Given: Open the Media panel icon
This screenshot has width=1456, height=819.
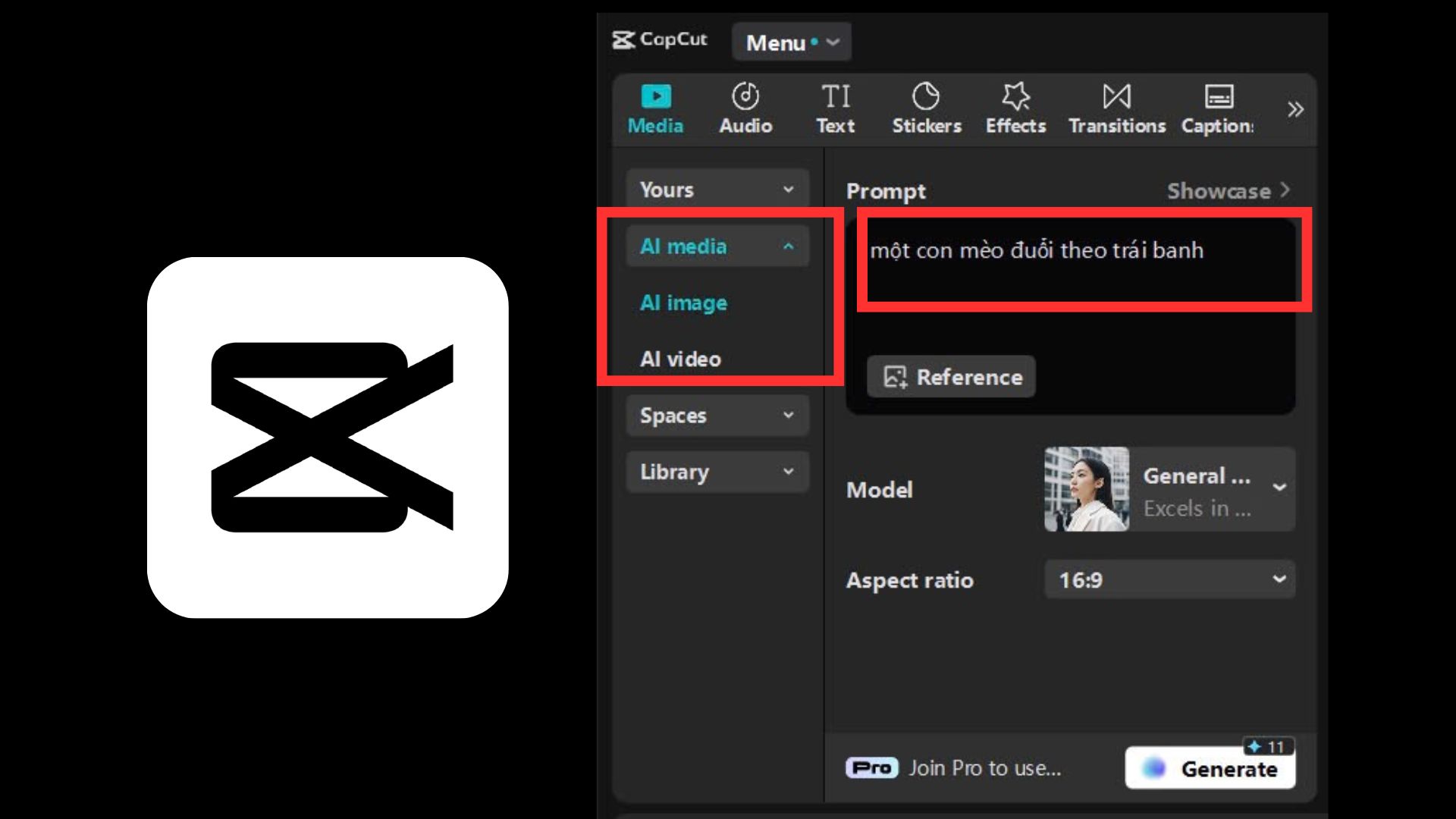Looking at the screenshot, I should click(656, 97).
